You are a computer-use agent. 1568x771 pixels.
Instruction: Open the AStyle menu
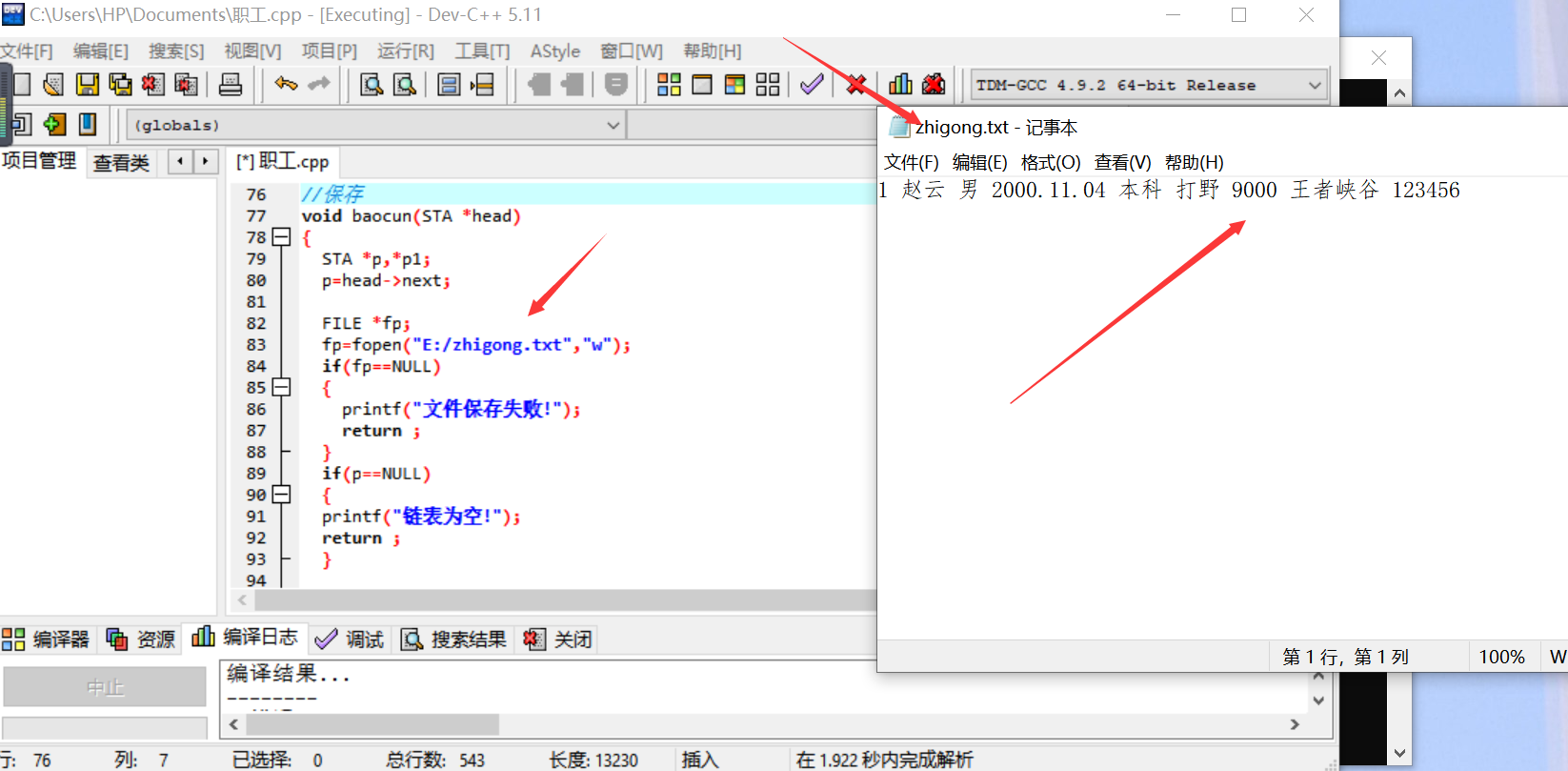coord(555,51)
